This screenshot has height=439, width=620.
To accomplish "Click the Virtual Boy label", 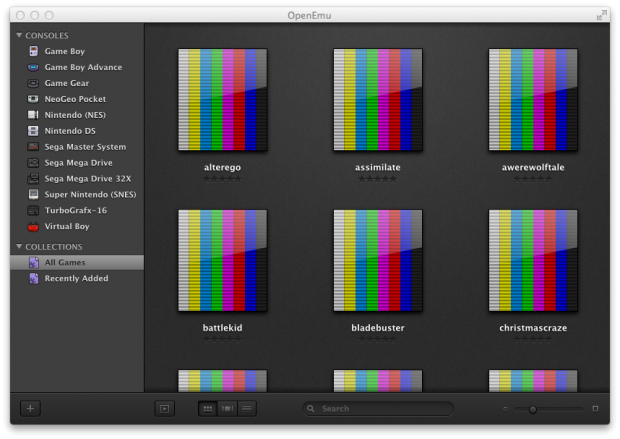I will [x=67, y=226].
